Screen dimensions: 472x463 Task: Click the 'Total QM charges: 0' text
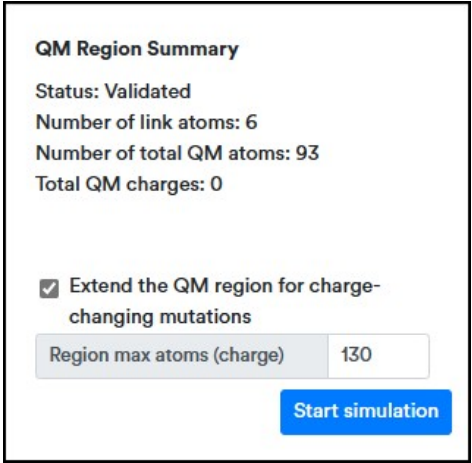[129, 184]
